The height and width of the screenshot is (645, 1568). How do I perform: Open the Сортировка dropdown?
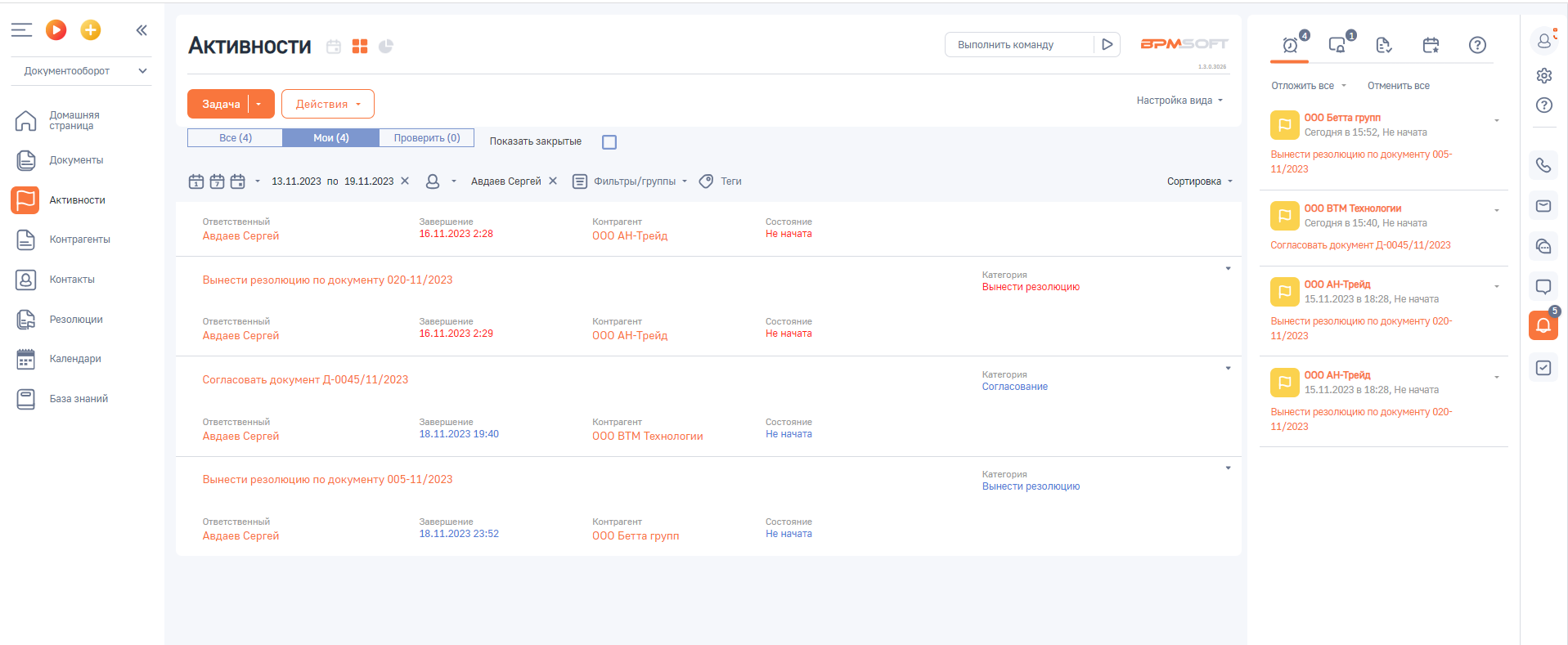pyautogui.click(x=1199, y=181)
